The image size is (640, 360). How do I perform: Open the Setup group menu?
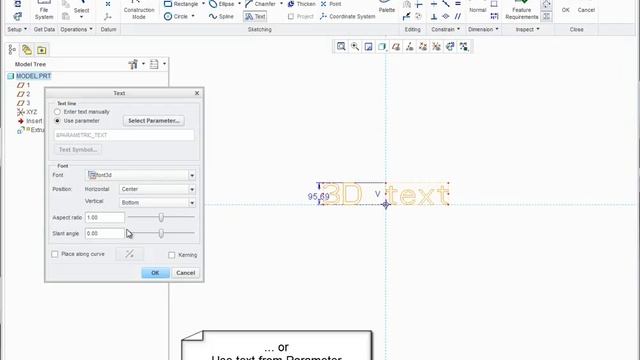click(x=17, y=29)
